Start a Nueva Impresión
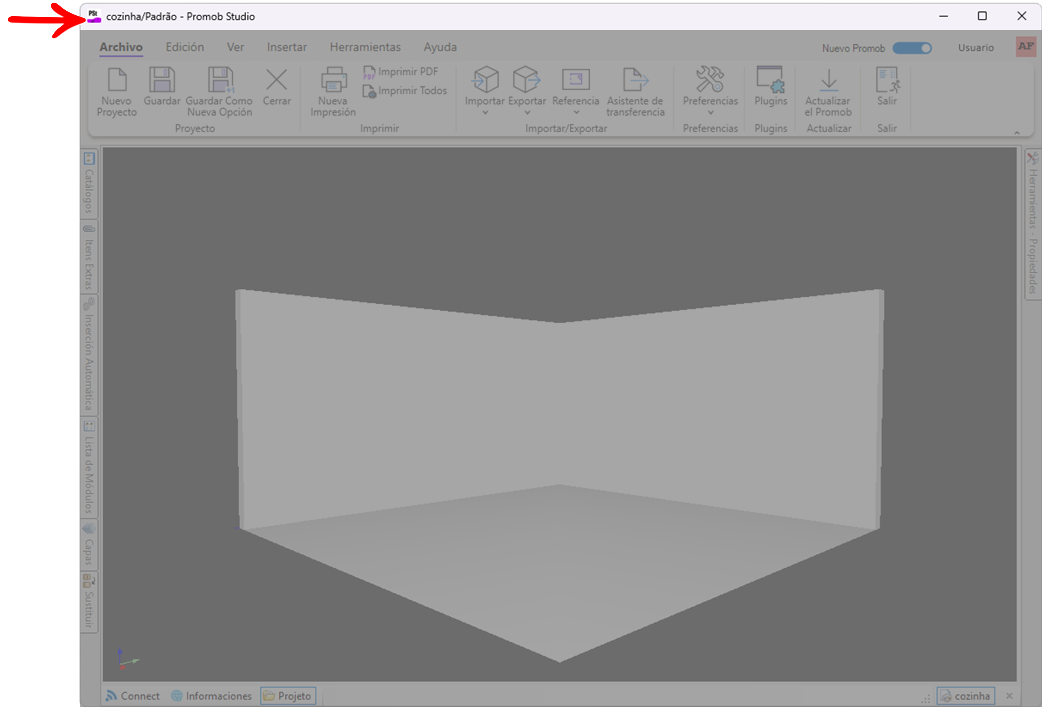Screen dimensions: 1042x707 [x=333, y=92]
